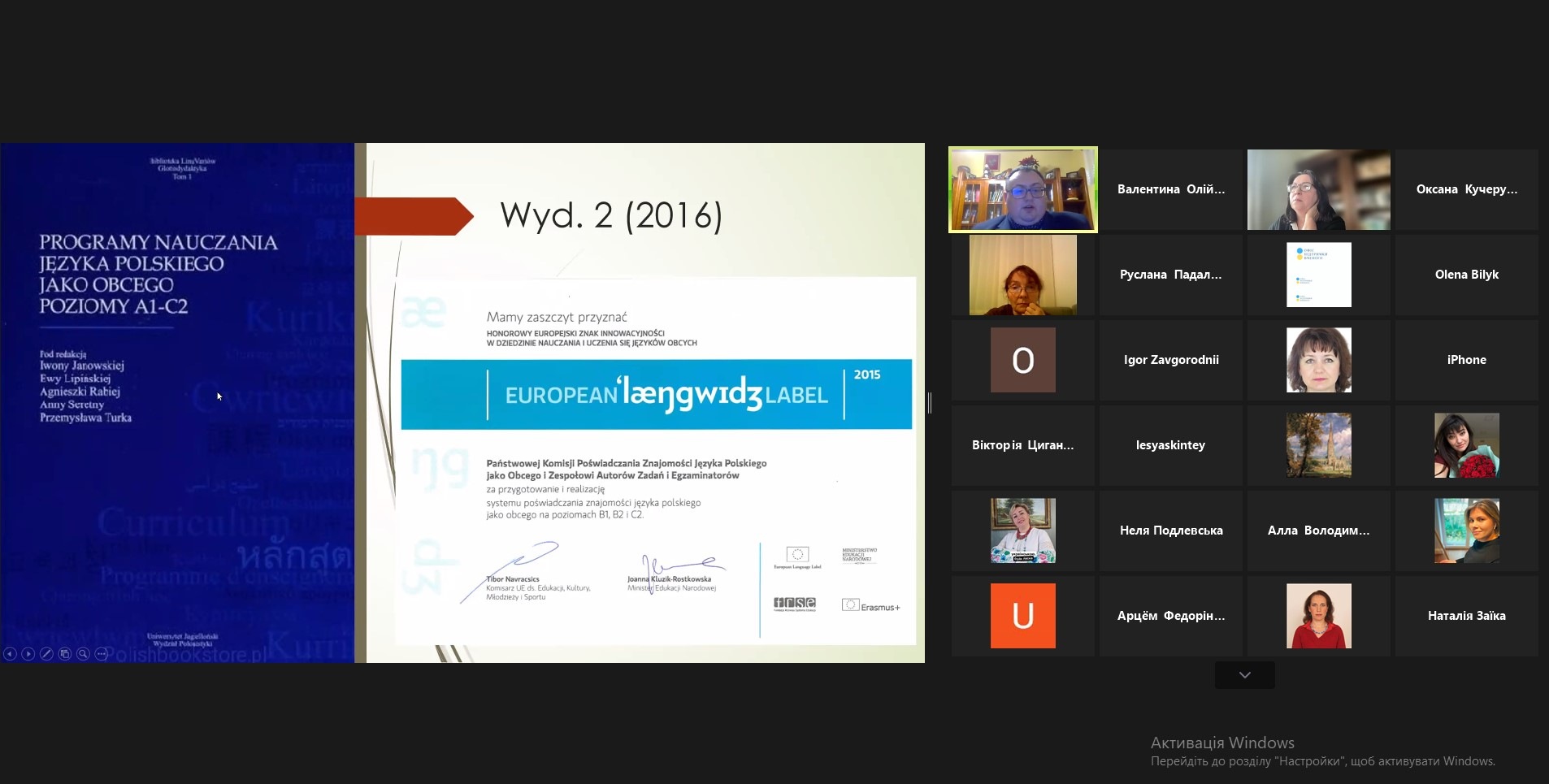Open the pen and pointer tools
The height and width of the screenshot is (784, 1549).
[46, 653]
